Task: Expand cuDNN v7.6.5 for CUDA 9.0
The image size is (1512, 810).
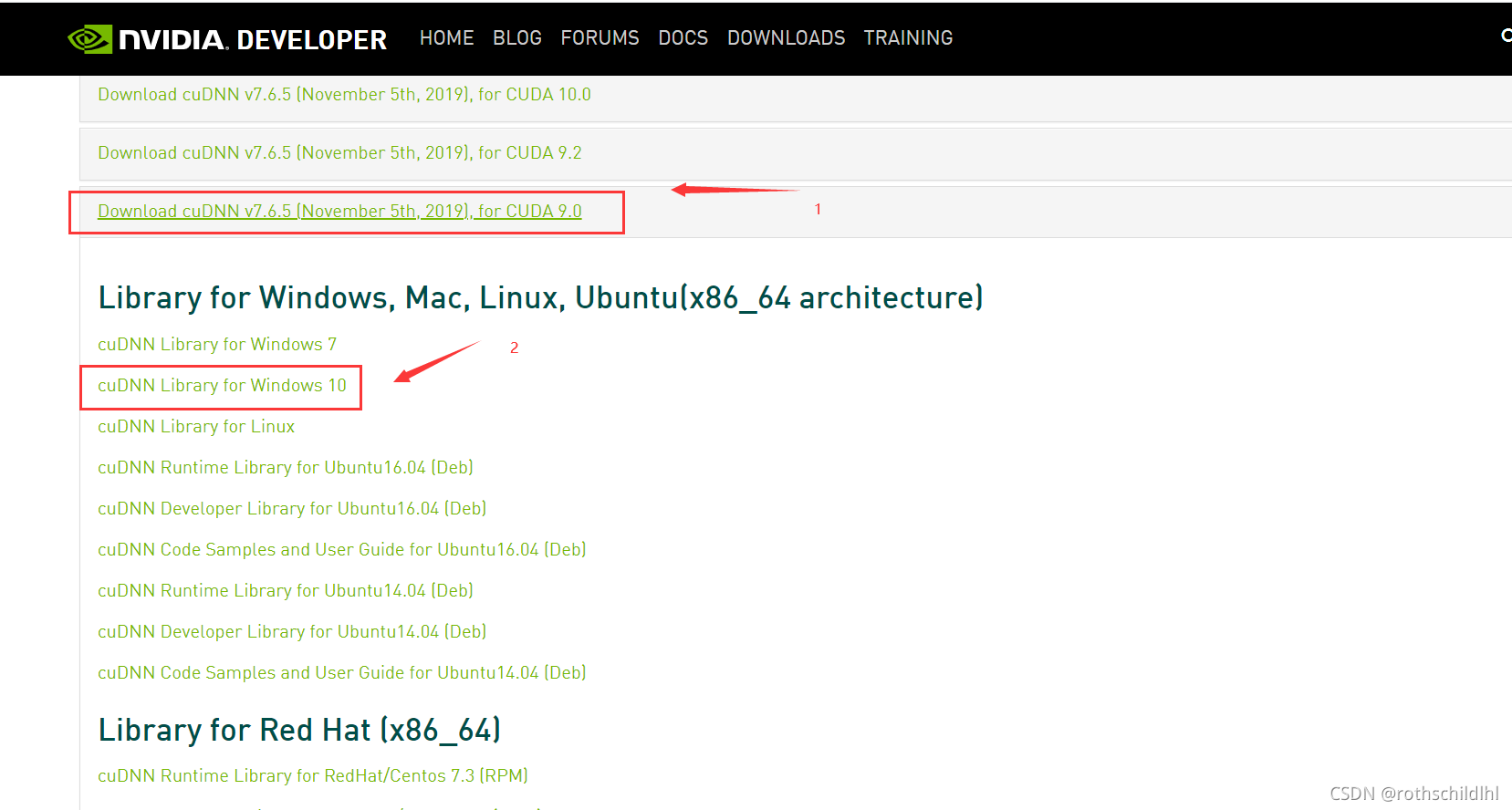Action: coord(339,212)
